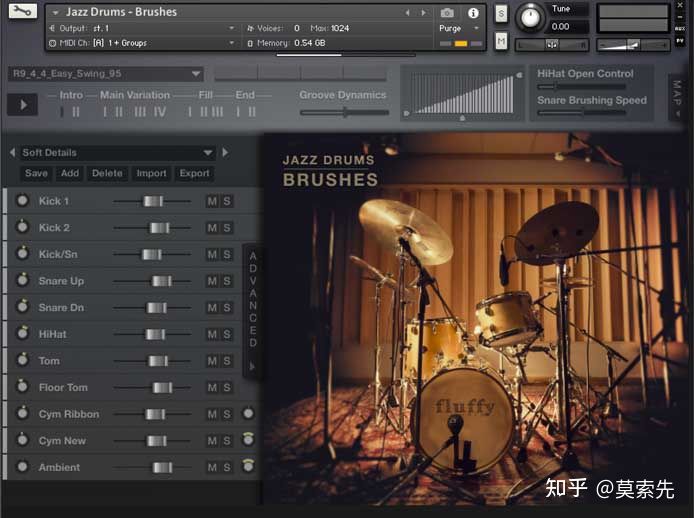Expand the MAP side panel

click(677, 97)
